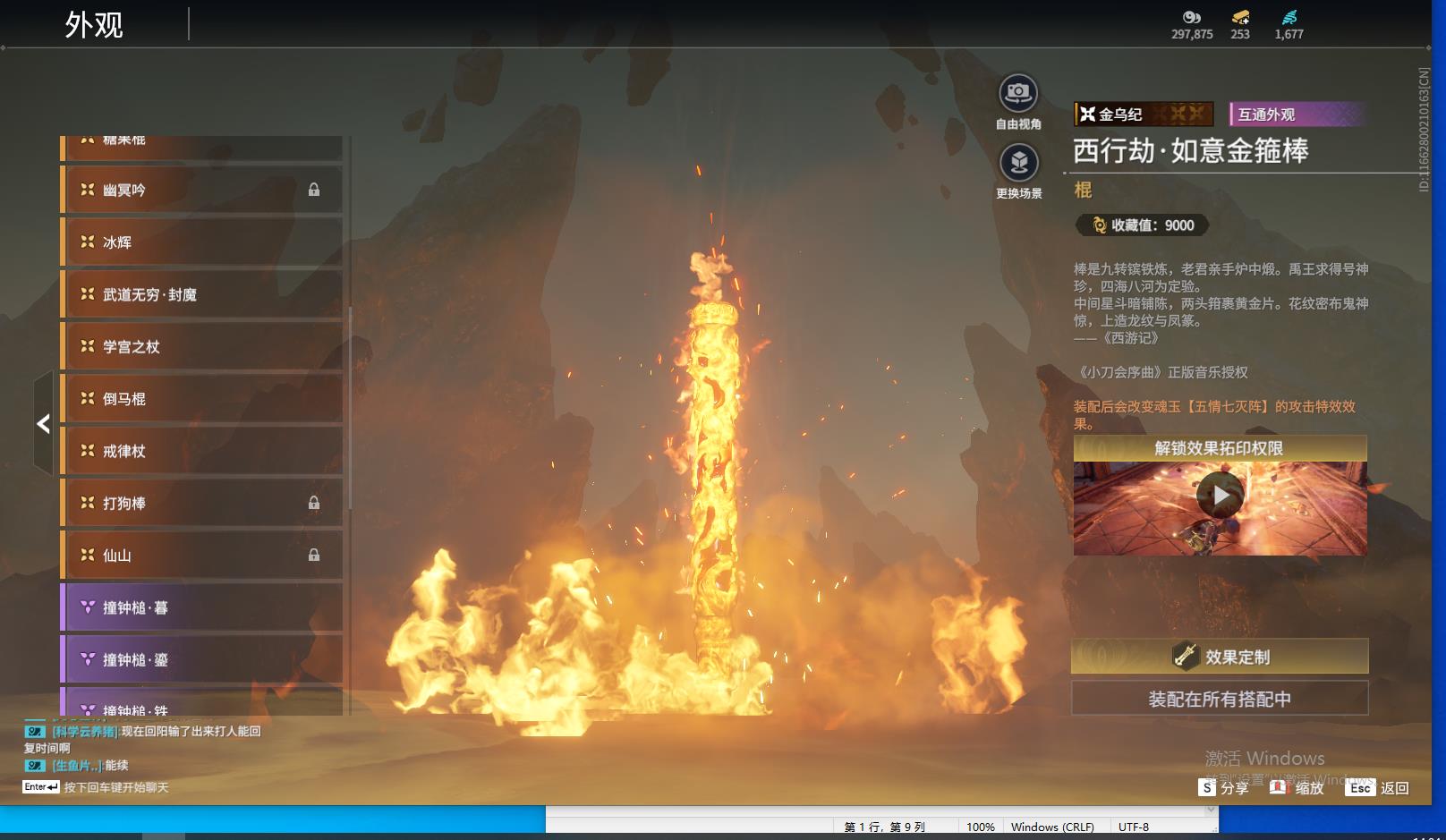Select the 冰辉 skin in the list

201,242
